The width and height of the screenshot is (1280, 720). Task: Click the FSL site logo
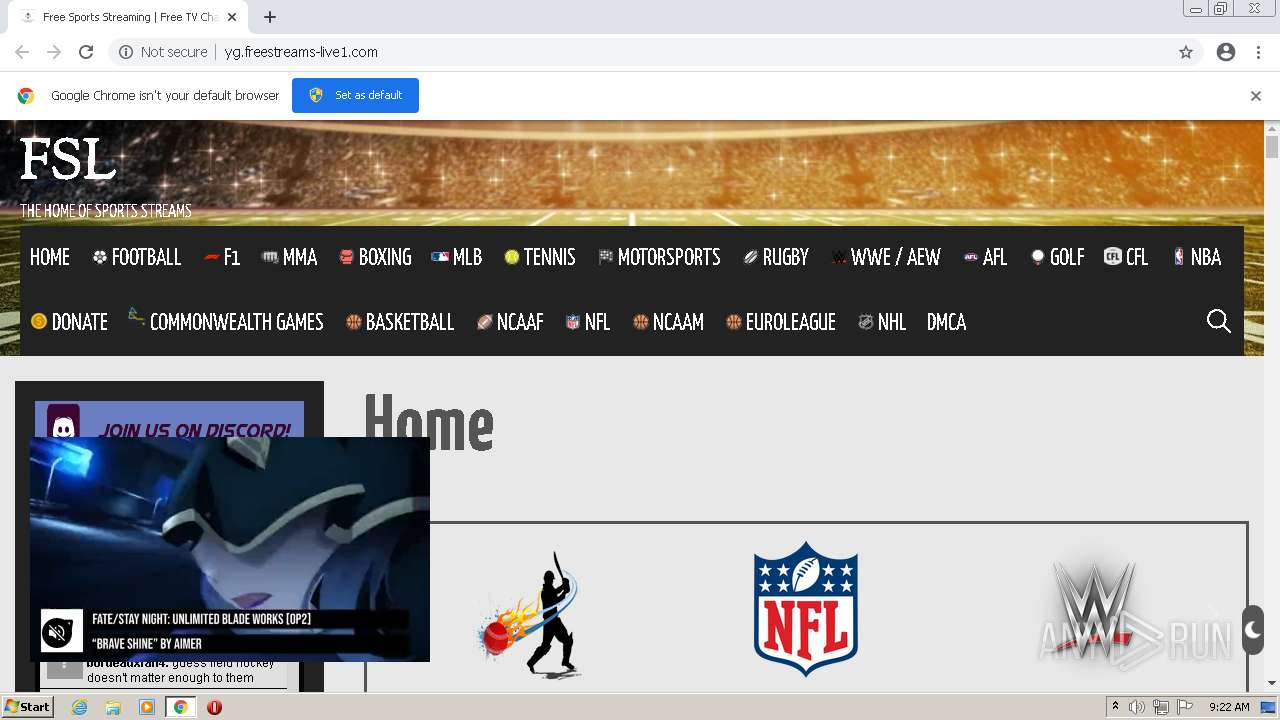68,160
